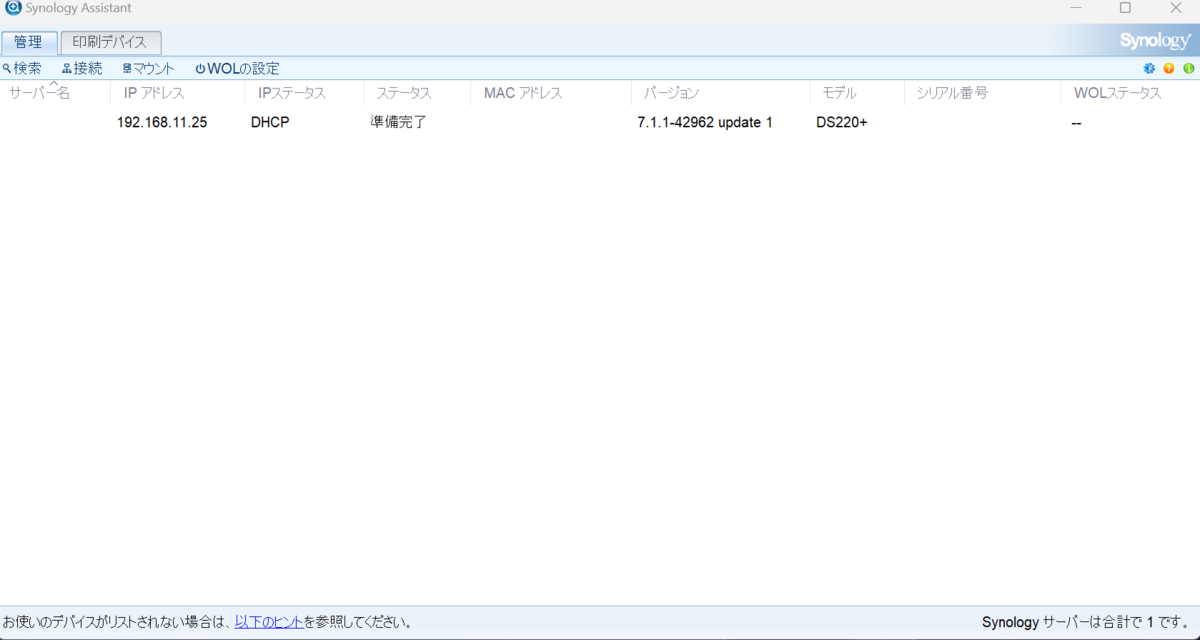Open settings via the blue gear icon

tap(1149, 69)
